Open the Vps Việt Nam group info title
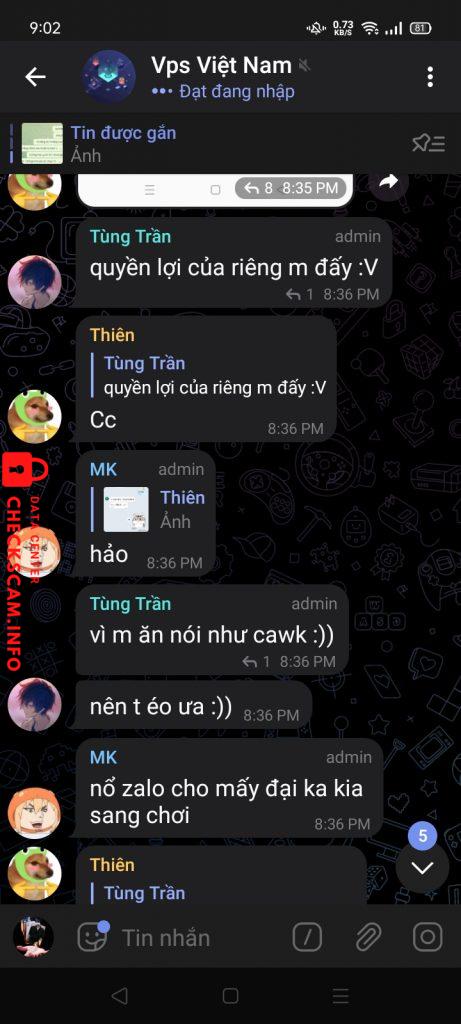 (221, 65)
